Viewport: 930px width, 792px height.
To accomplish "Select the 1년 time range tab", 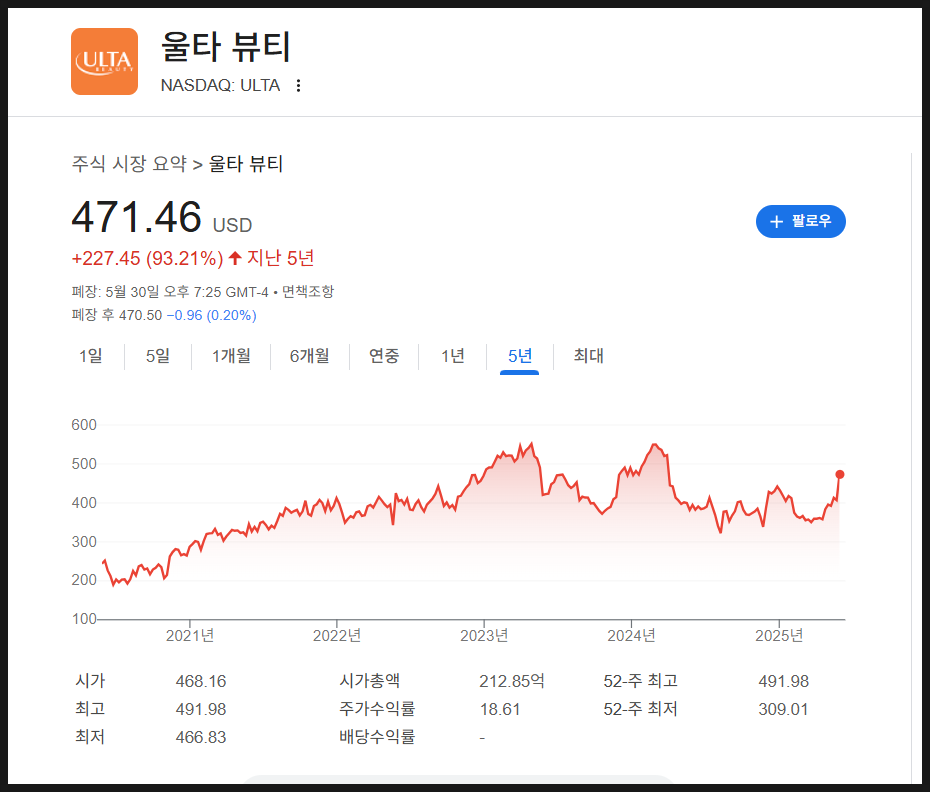I will tap(453, 356).
